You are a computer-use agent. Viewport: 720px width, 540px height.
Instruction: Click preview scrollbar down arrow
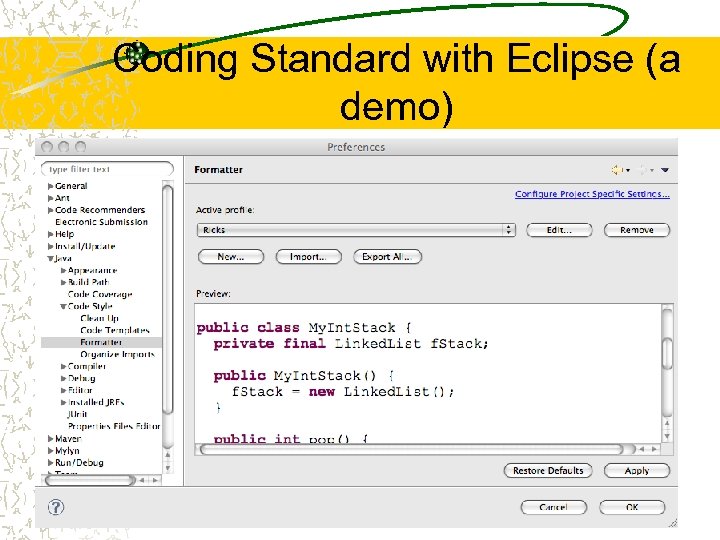[667, 436]
